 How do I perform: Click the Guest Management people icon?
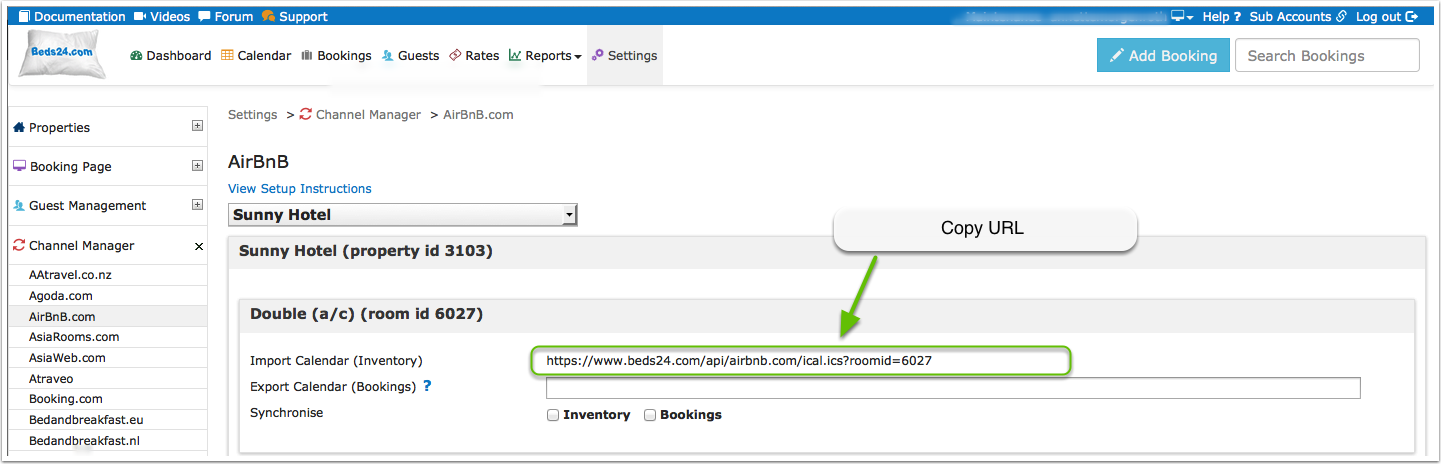(19, 205)
